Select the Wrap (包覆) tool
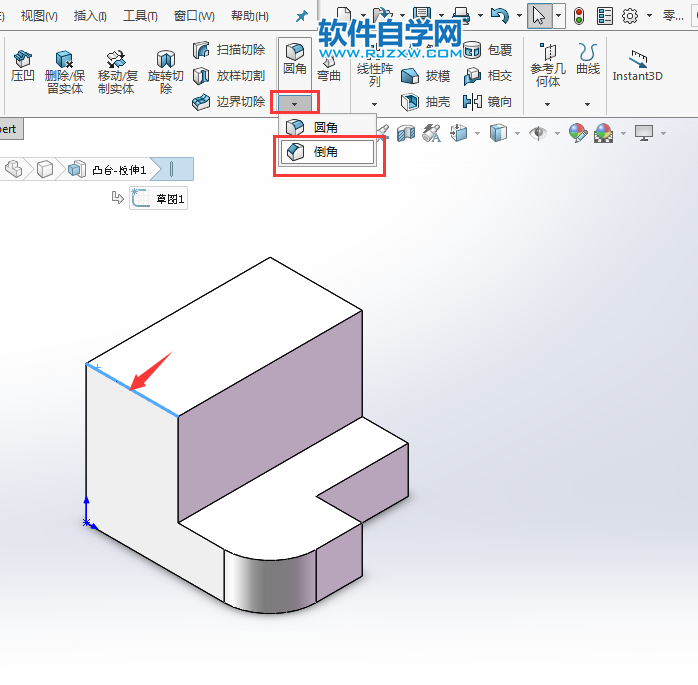698x685 pixels. point(487,50)
